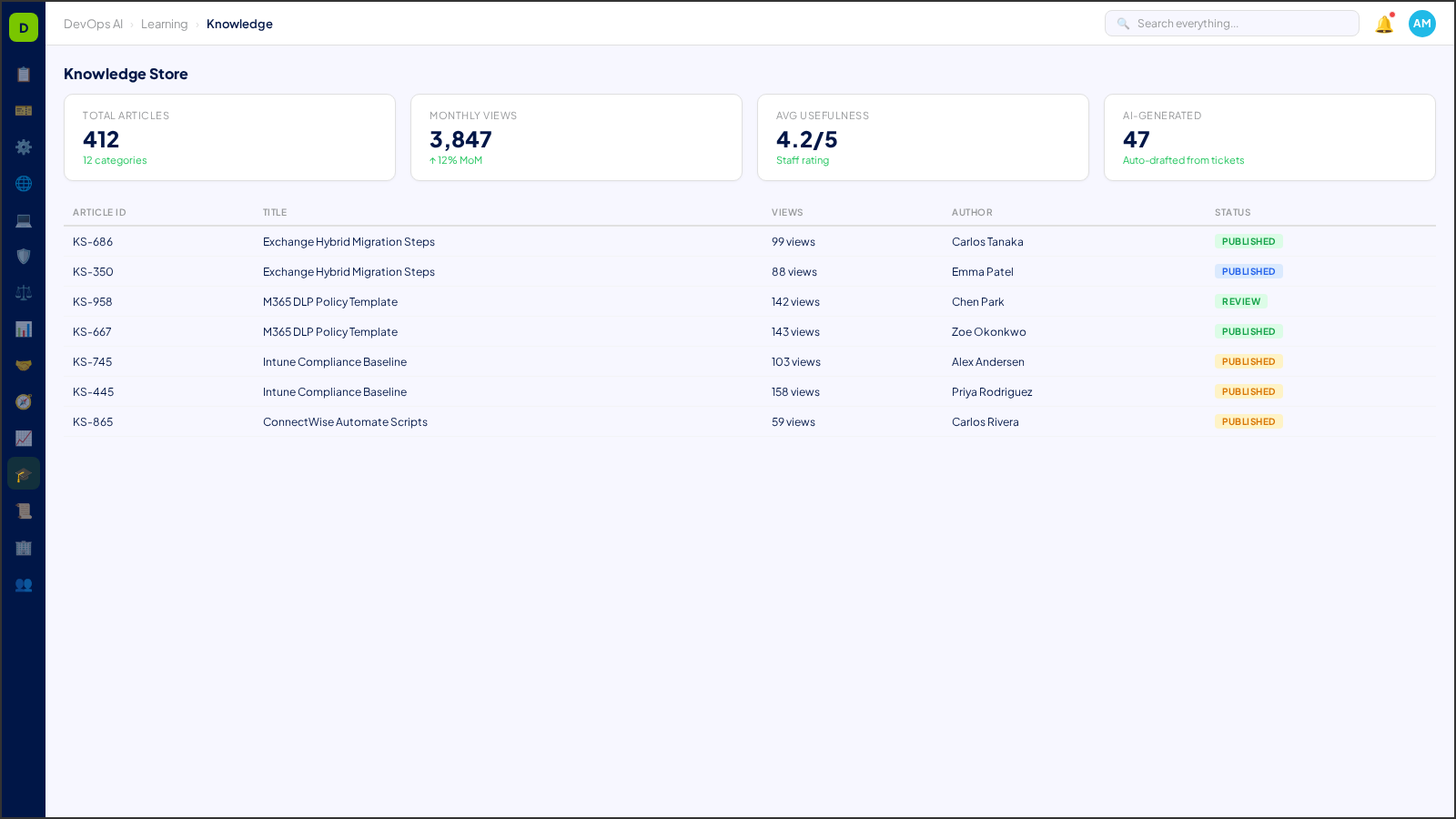Screen dimensions: 1456x819
Task: Open the clipboard icon at top of sidebar
Action: tap(24, 74)
